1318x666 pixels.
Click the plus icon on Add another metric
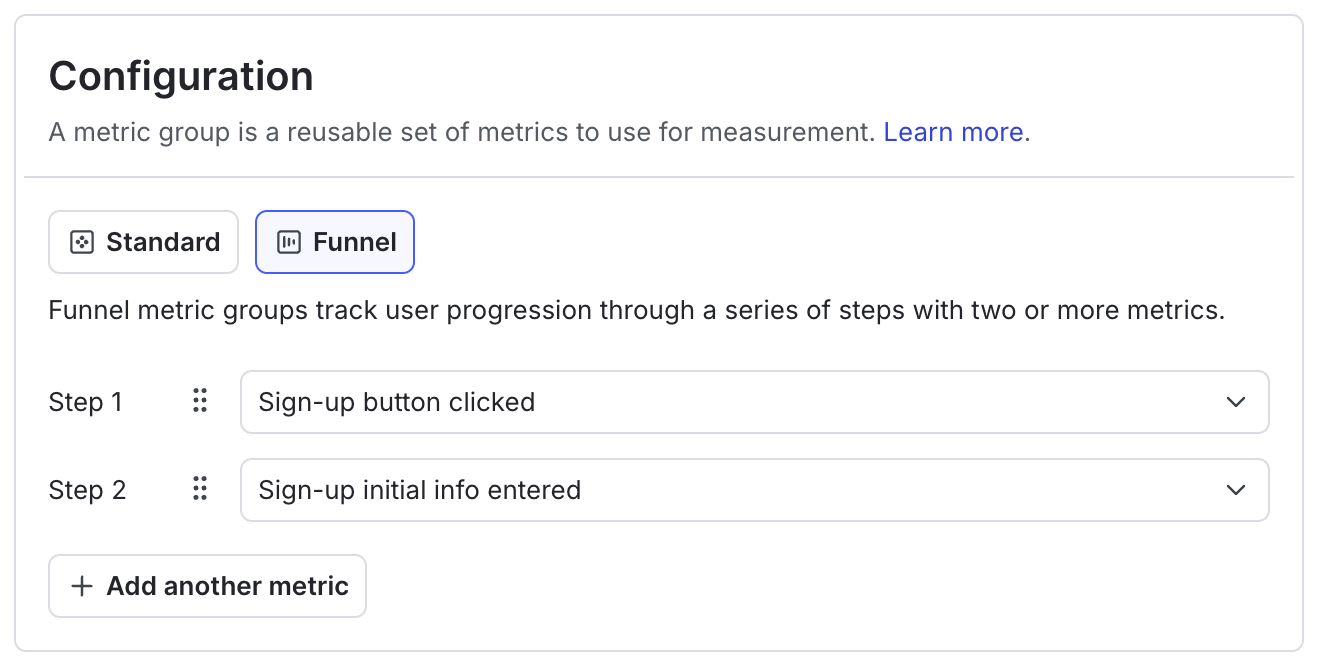tap(82, 586)
